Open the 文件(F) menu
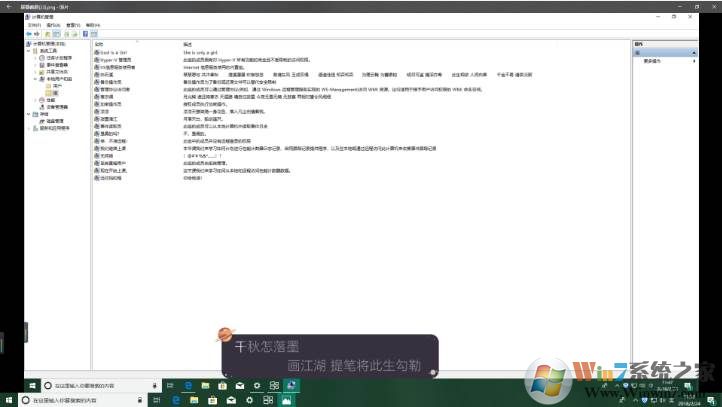 pyautogui.click(x=34, y=25)
